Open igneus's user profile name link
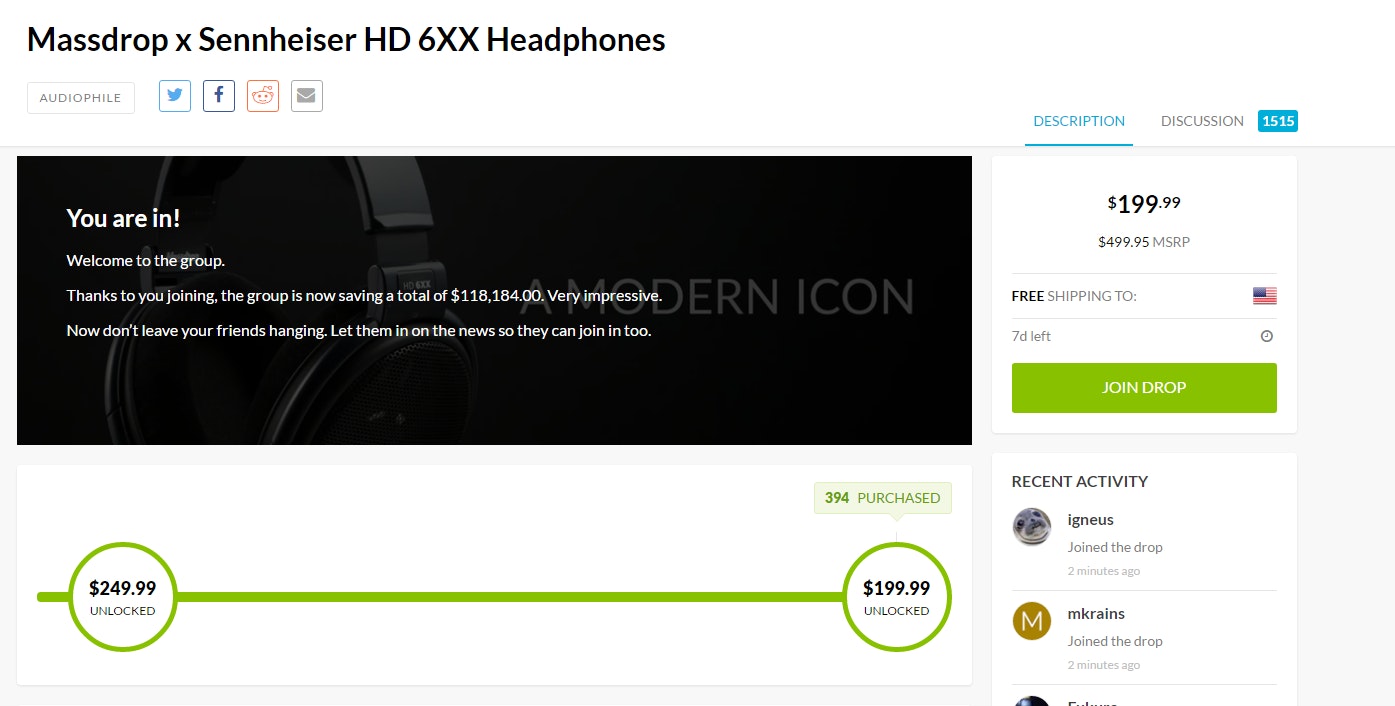Screen dimensions: 1395x706 click(1090, 520)
